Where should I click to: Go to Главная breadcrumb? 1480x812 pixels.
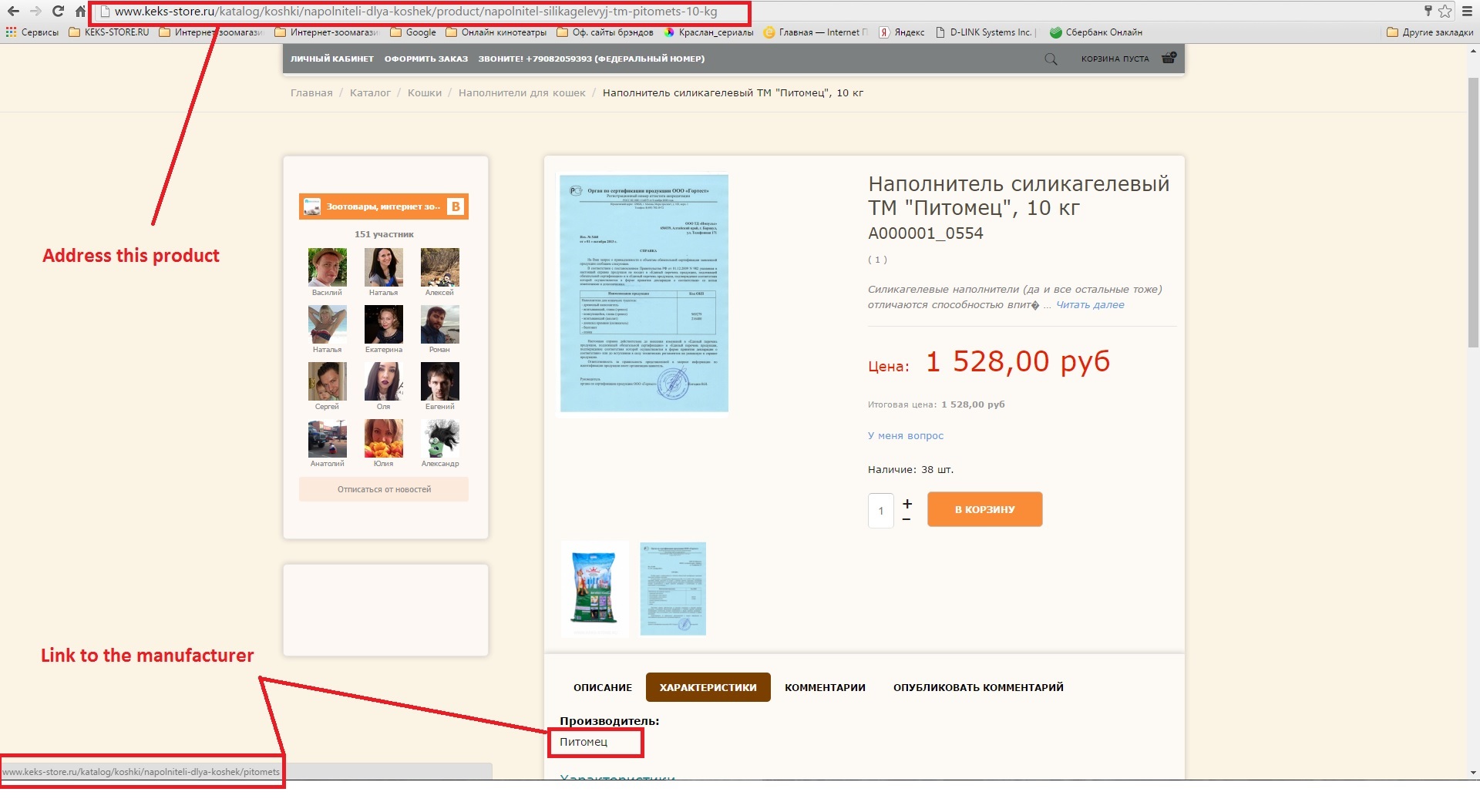click(x=311, y=93)
